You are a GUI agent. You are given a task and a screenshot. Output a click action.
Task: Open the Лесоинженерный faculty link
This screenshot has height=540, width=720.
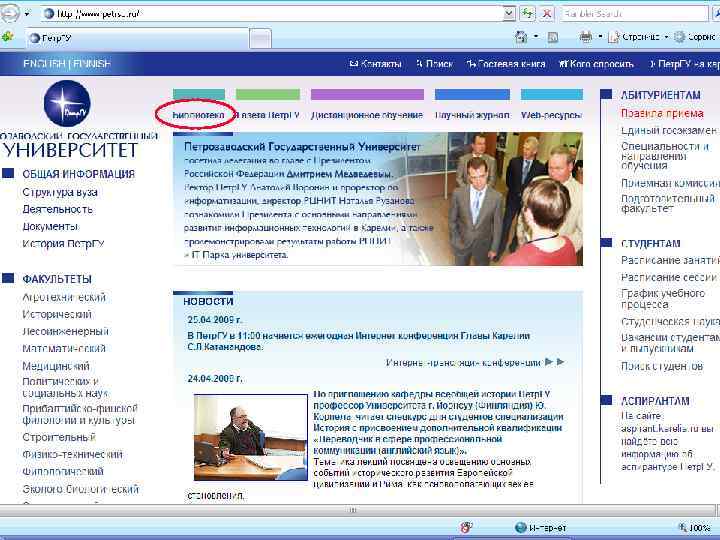pyautogui.click(x=65, y=331)
